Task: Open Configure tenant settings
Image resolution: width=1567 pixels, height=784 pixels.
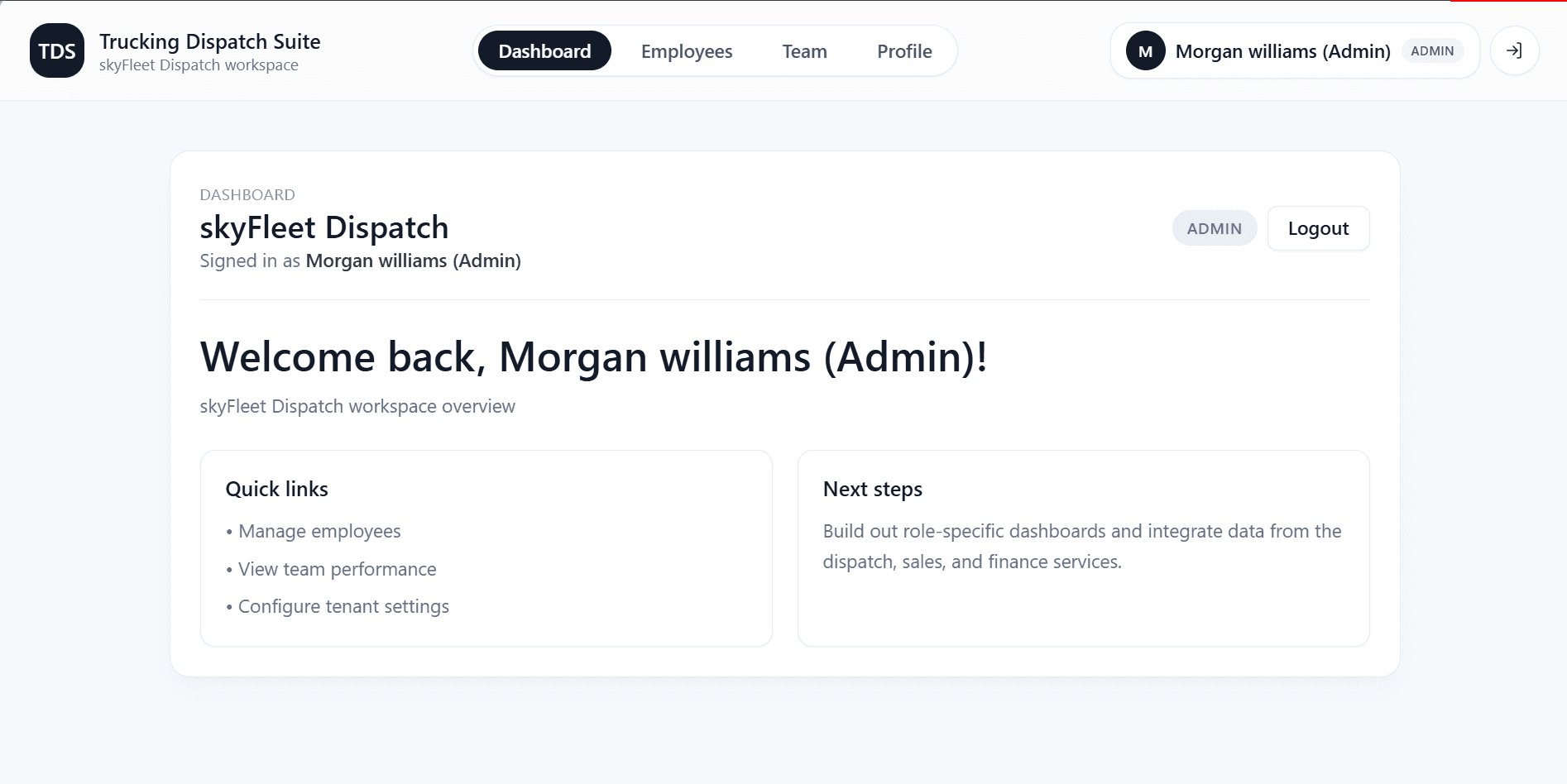Action: (x=343, y=606)
